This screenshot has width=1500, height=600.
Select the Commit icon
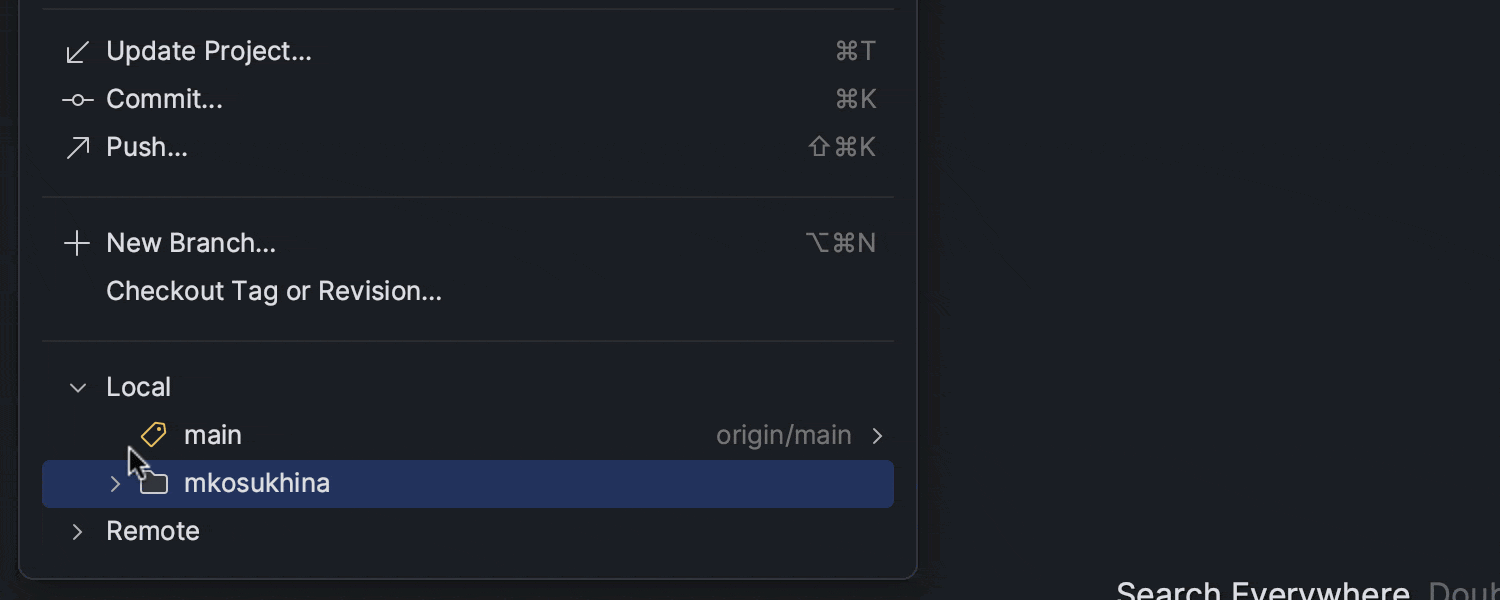pyautogui.click(x=77, y=99)
